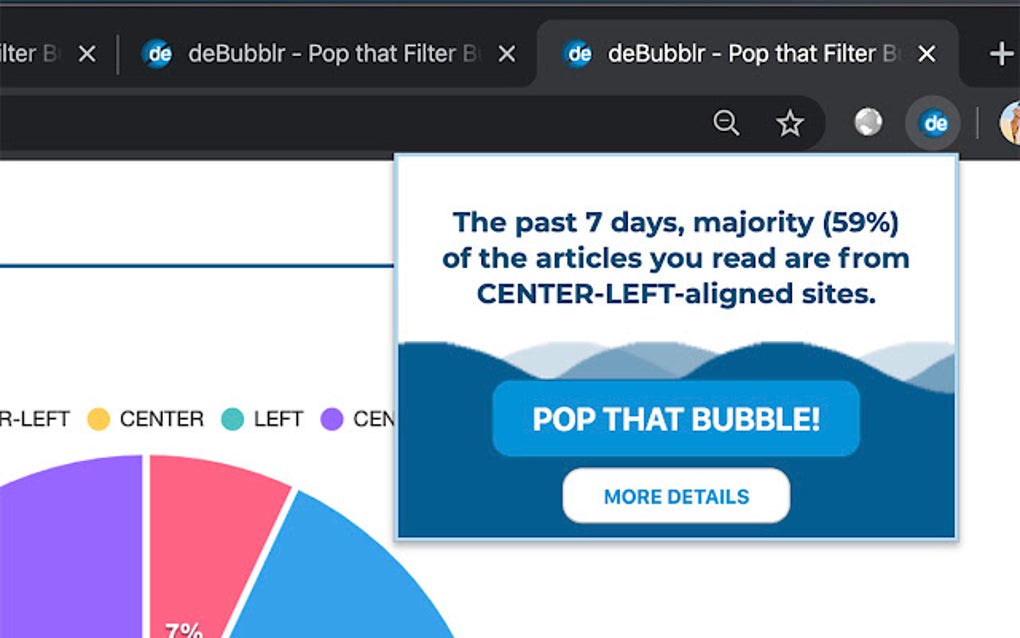The height and width of the screenshot is (638, 1020).
Task: Switch to the middle deBubblr tab
Action: point(320,54)
